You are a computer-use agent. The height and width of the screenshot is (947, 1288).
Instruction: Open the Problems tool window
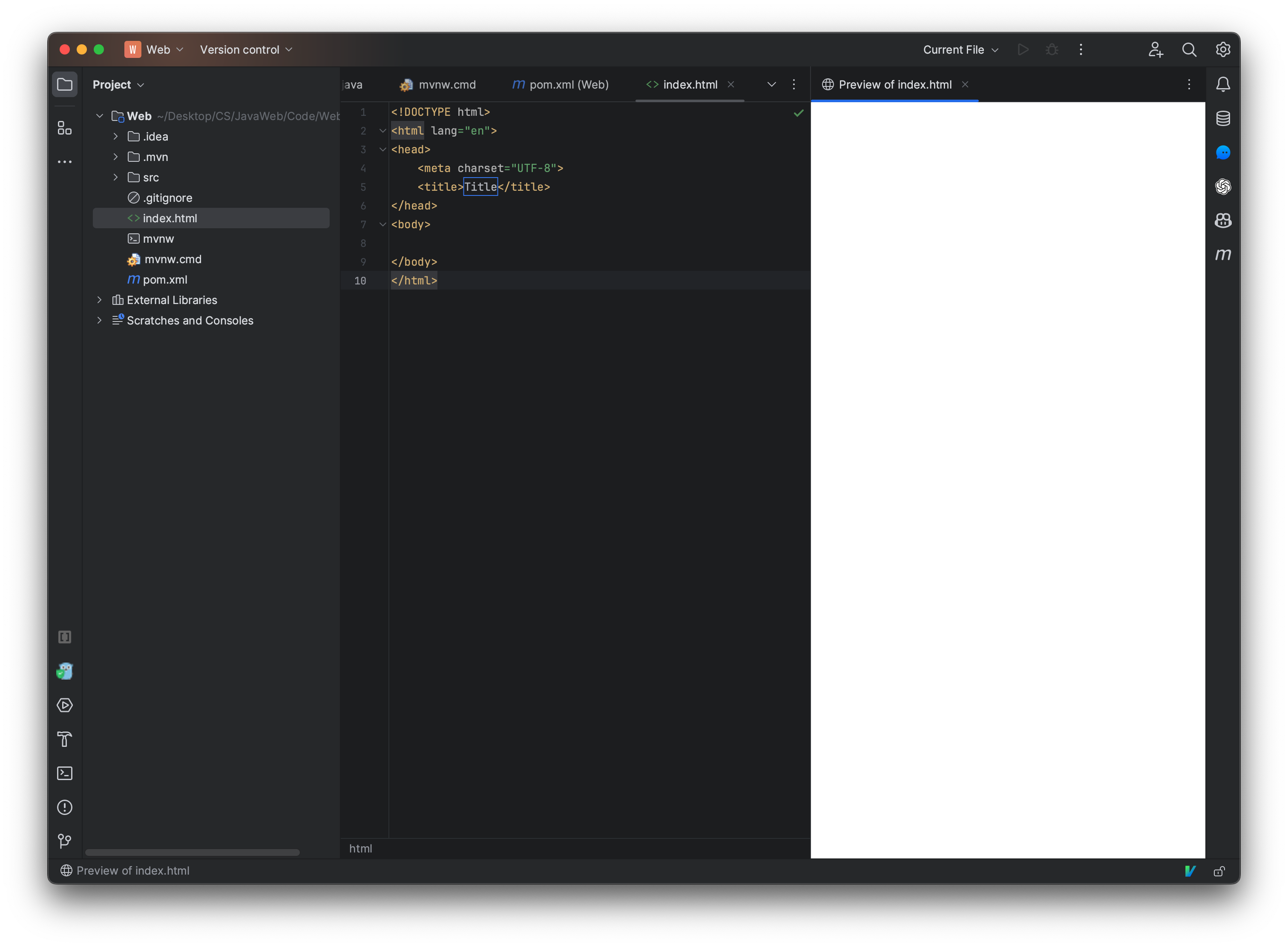(65, 807)
